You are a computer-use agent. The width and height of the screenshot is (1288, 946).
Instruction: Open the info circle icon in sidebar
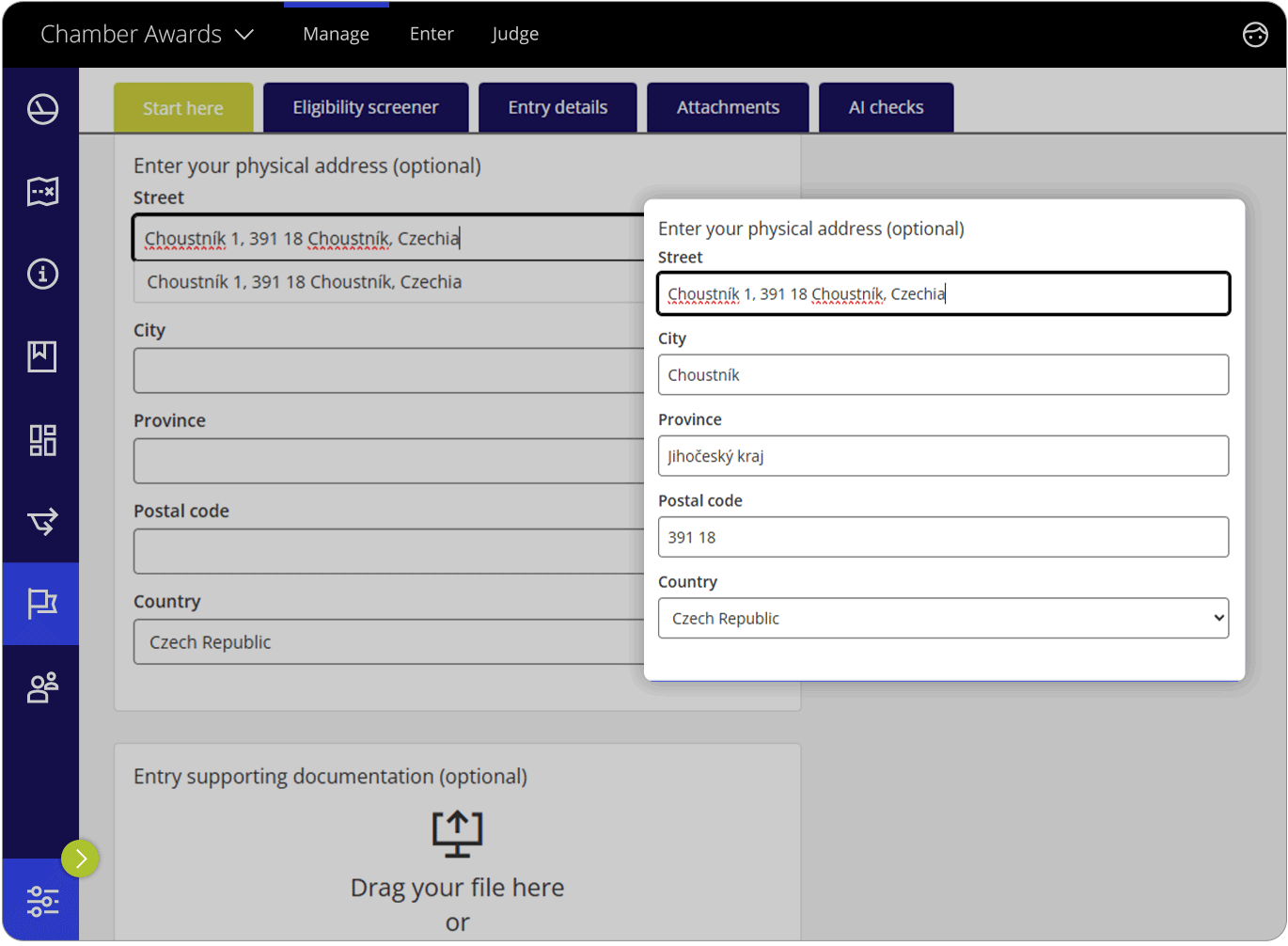[42, 274]
